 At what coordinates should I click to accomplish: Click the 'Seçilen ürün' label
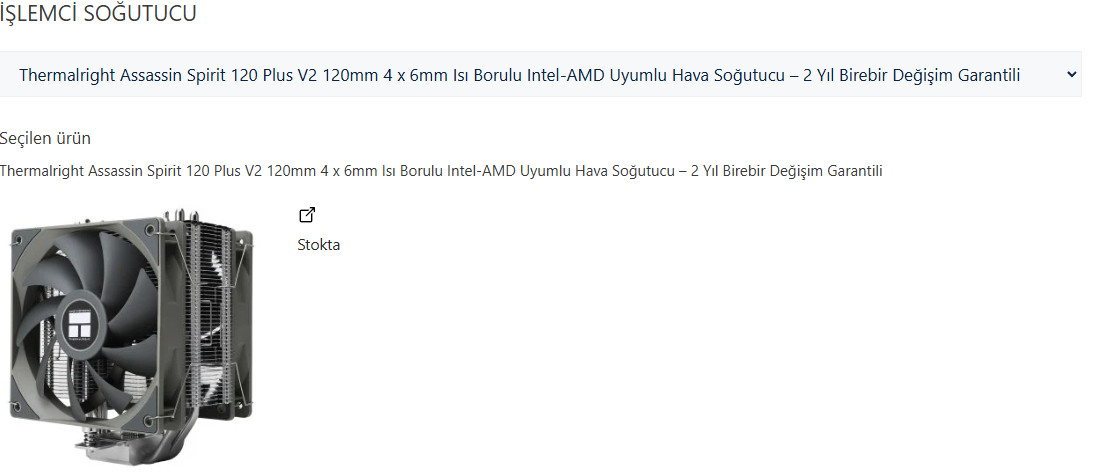[x=45, y=138]
